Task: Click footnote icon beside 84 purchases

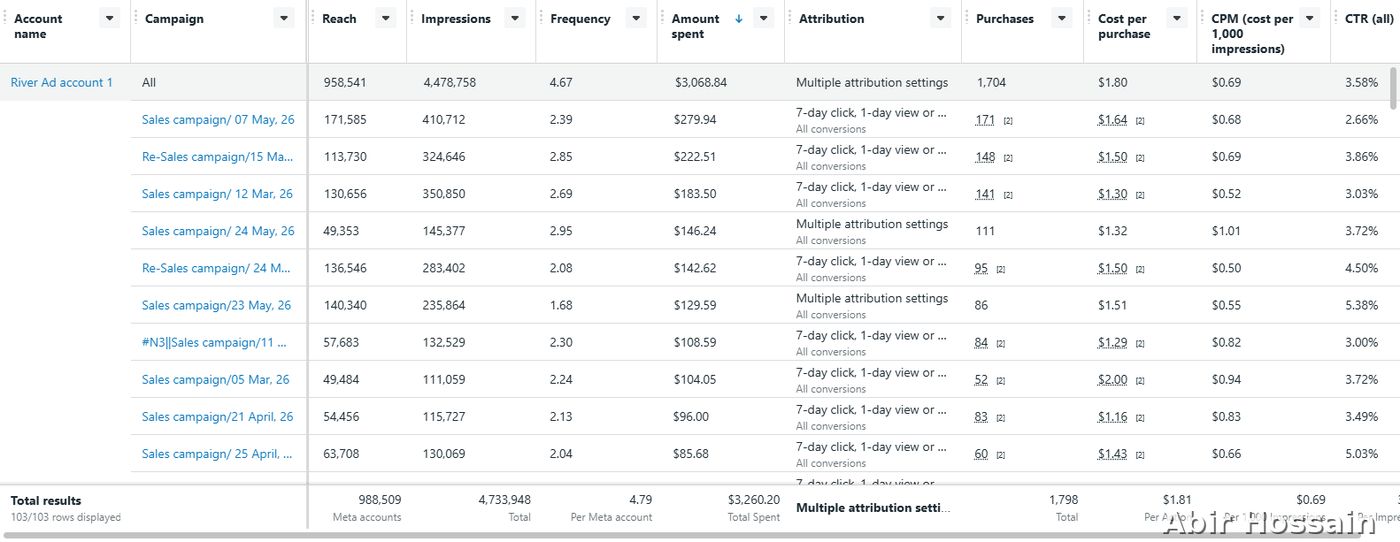Action: tap(1001, 343)
